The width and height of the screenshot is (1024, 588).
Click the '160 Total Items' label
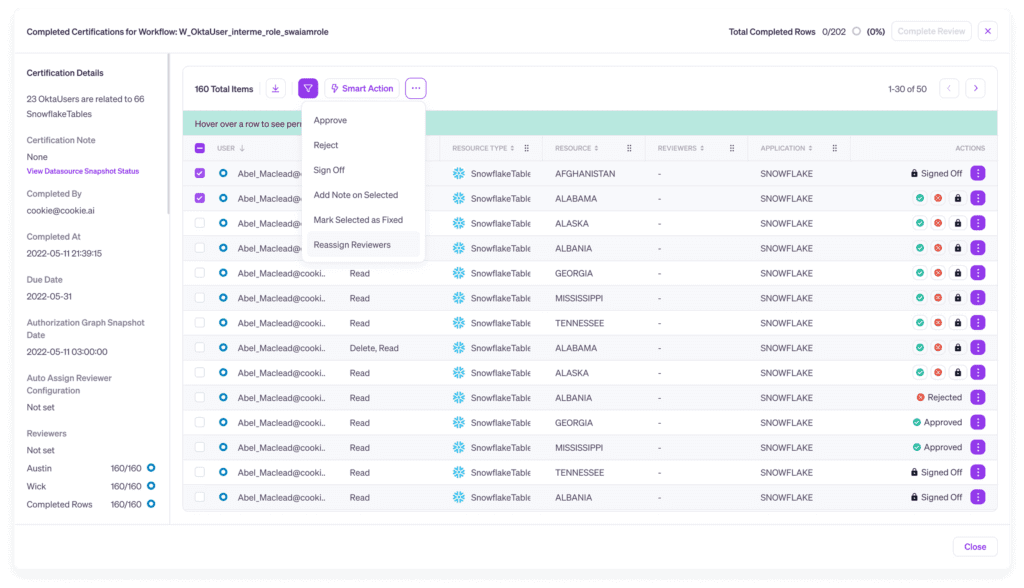pos(224,89)
